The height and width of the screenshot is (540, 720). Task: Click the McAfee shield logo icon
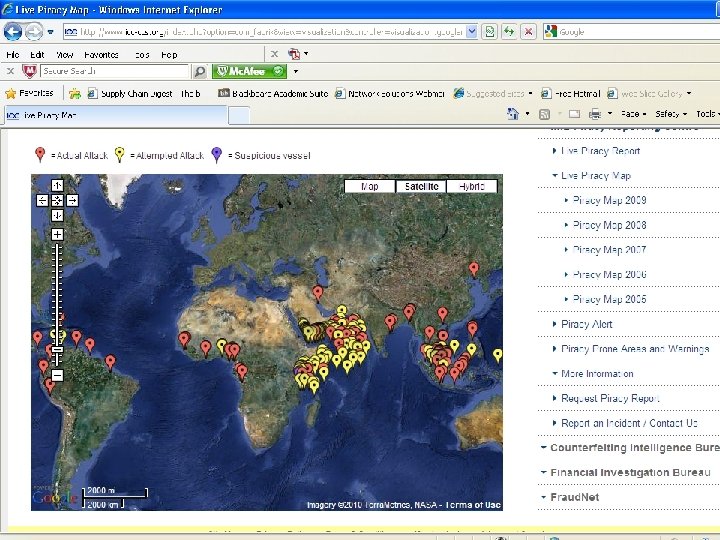tap(29, 71)
